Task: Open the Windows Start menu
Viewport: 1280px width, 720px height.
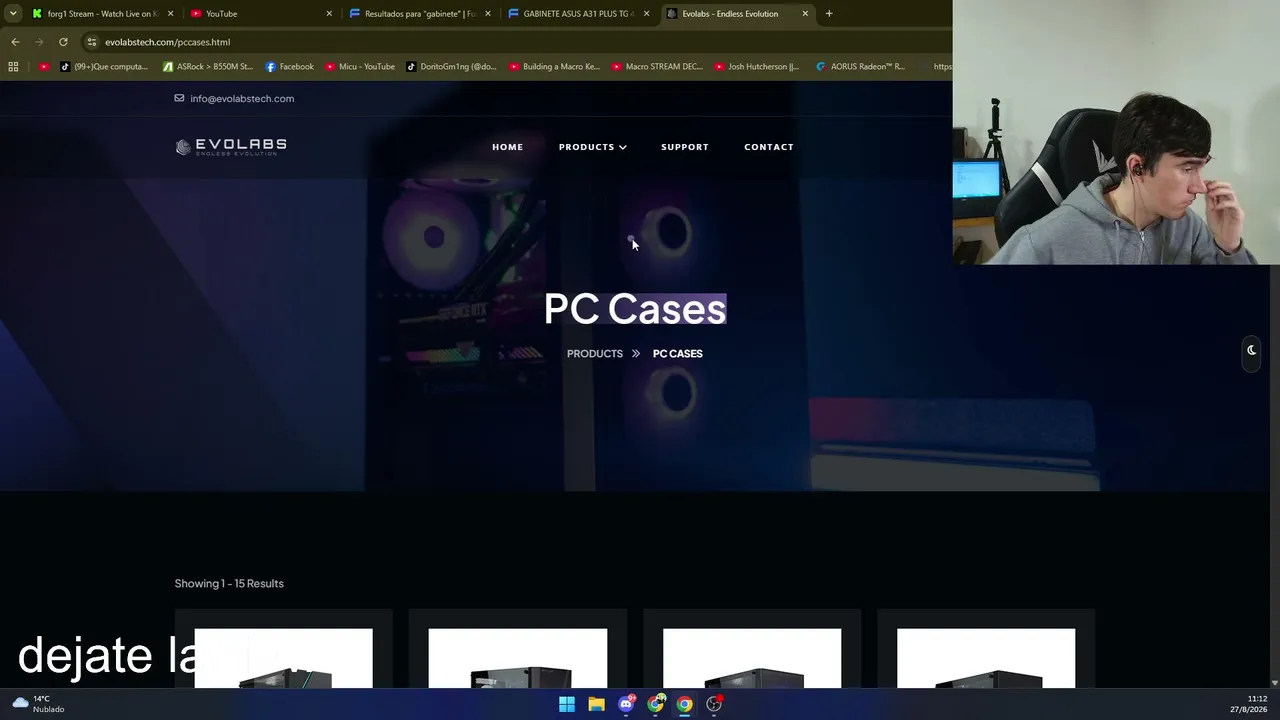Action: (567, 704)
